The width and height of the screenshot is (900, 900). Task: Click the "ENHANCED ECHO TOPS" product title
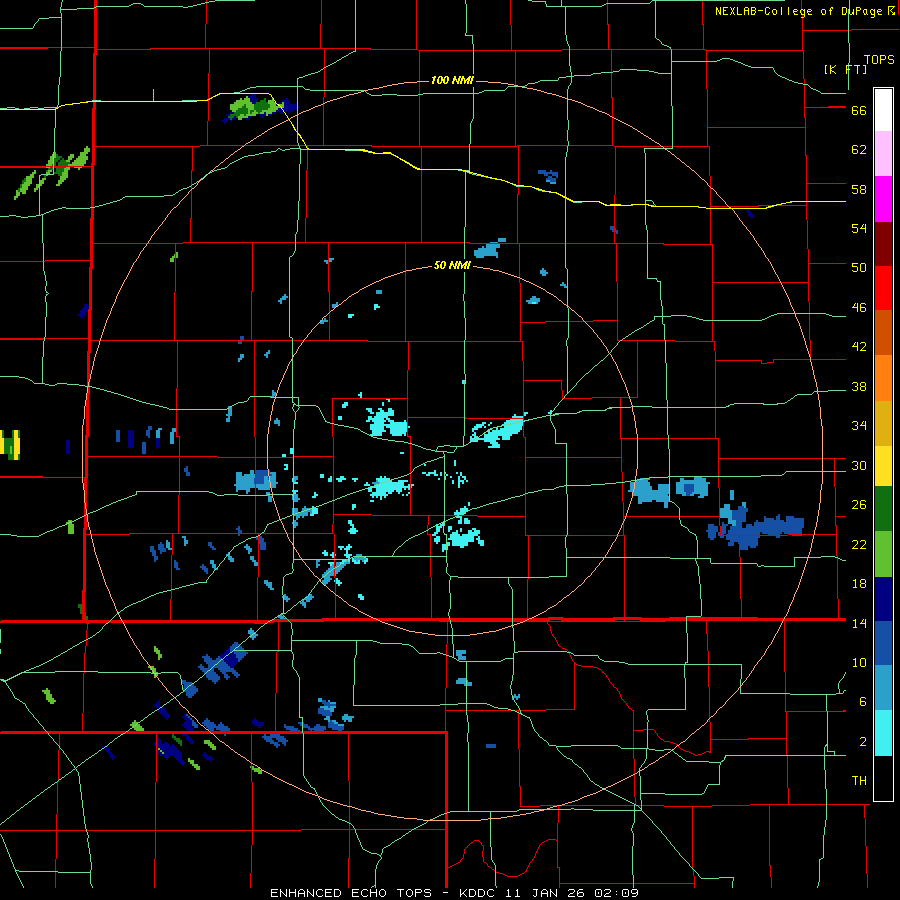pyautogui.click(x=351, y=893)
